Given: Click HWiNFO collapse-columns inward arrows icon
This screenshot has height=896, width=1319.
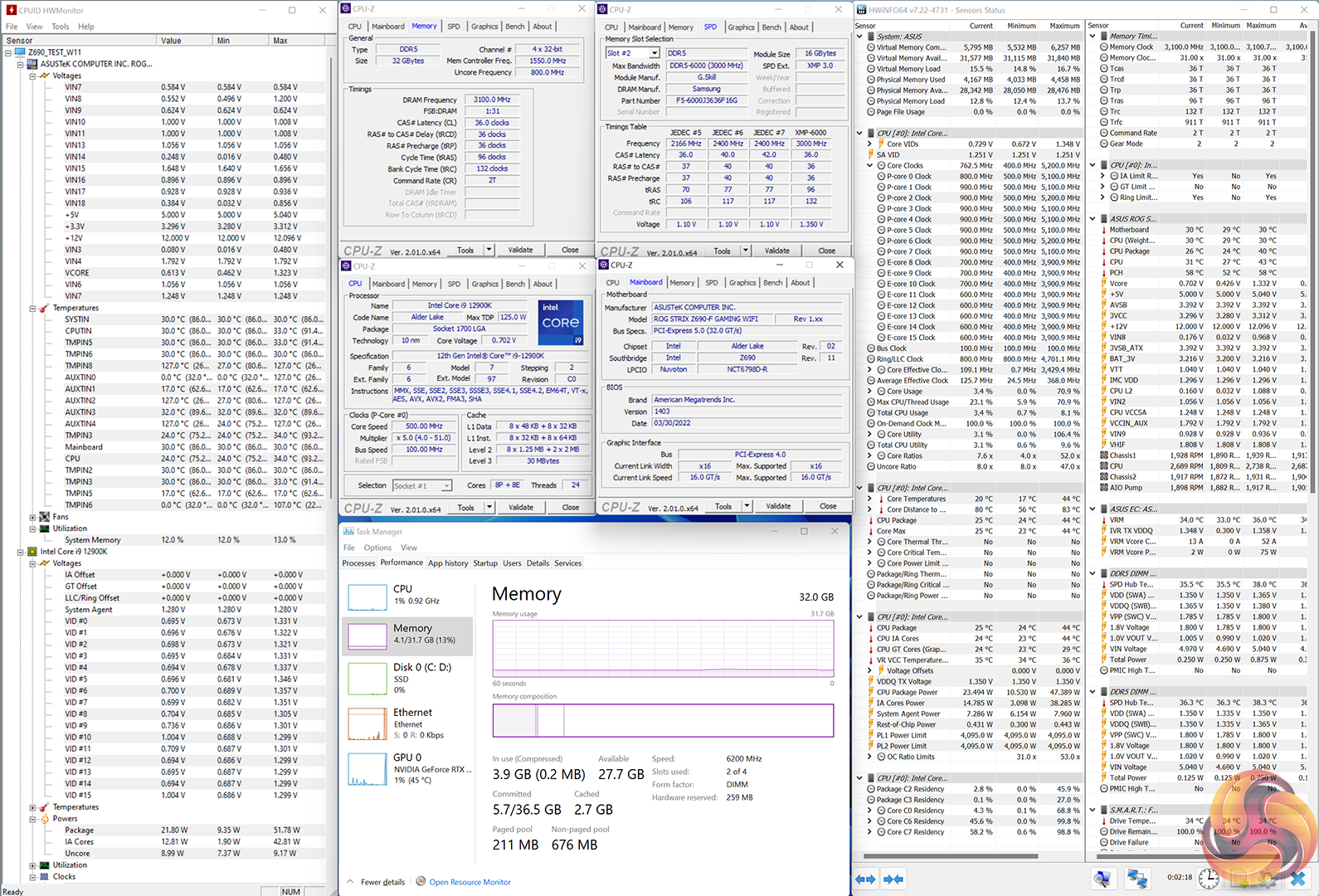Looking at the screenshot, I should (893, 879).
